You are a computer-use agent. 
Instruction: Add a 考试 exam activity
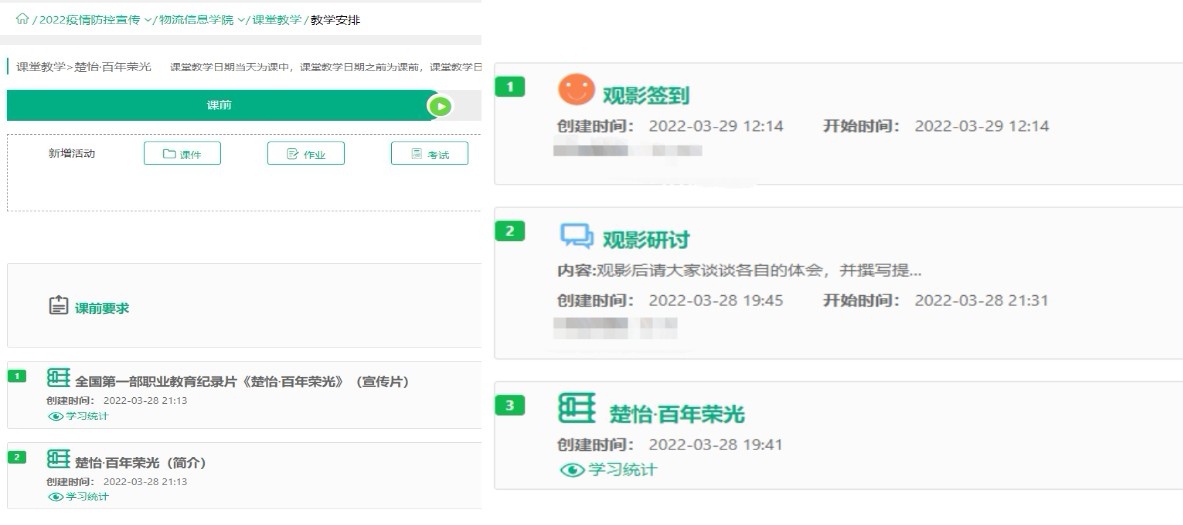point(429,154)
